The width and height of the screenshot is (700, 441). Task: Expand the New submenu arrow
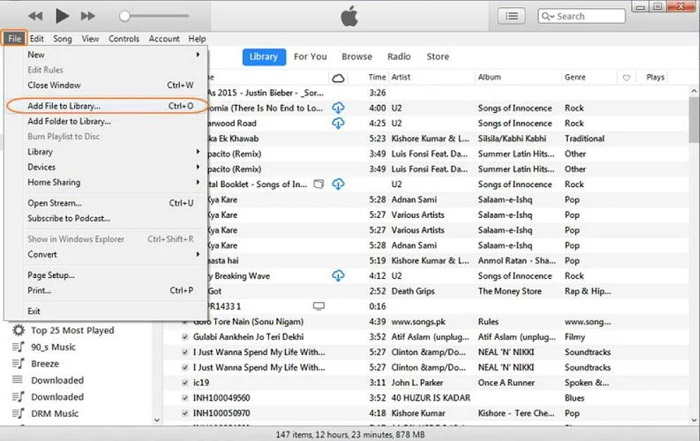pos(197,54)
